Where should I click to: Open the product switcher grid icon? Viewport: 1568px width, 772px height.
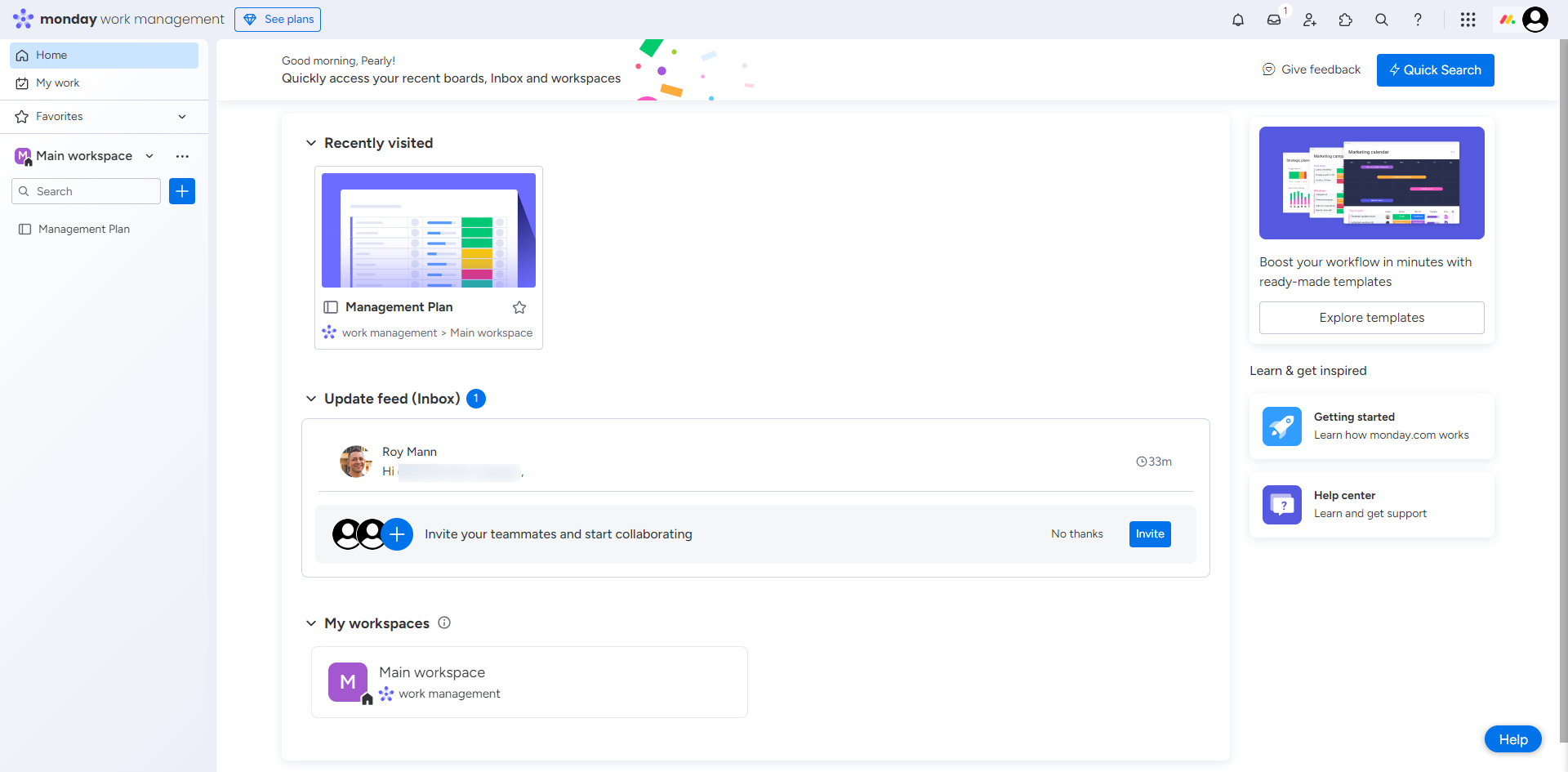tap(1468, 19)
